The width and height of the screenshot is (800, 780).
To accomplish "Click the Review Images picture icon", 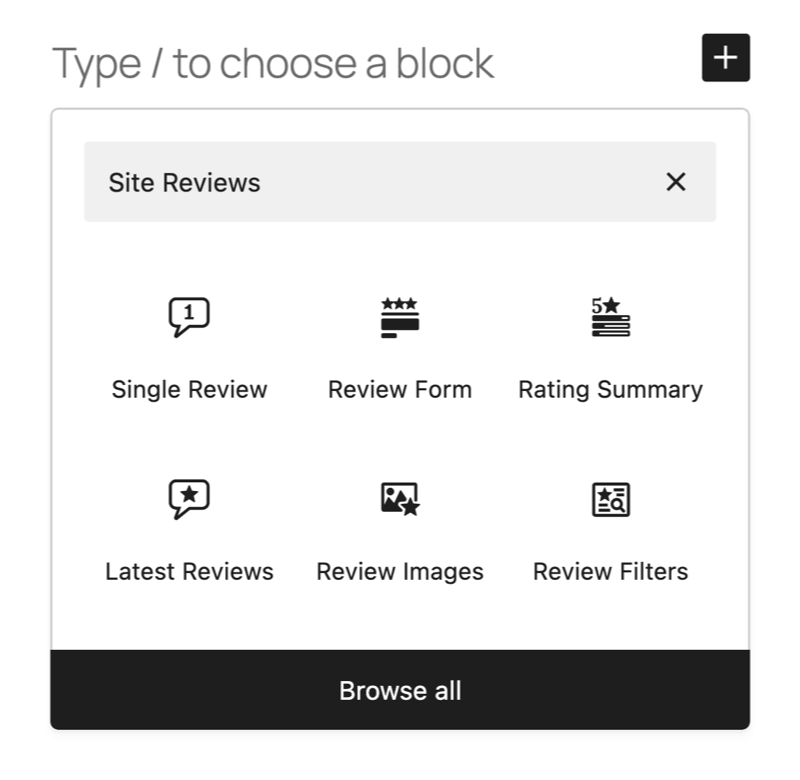I will point(400,498).
